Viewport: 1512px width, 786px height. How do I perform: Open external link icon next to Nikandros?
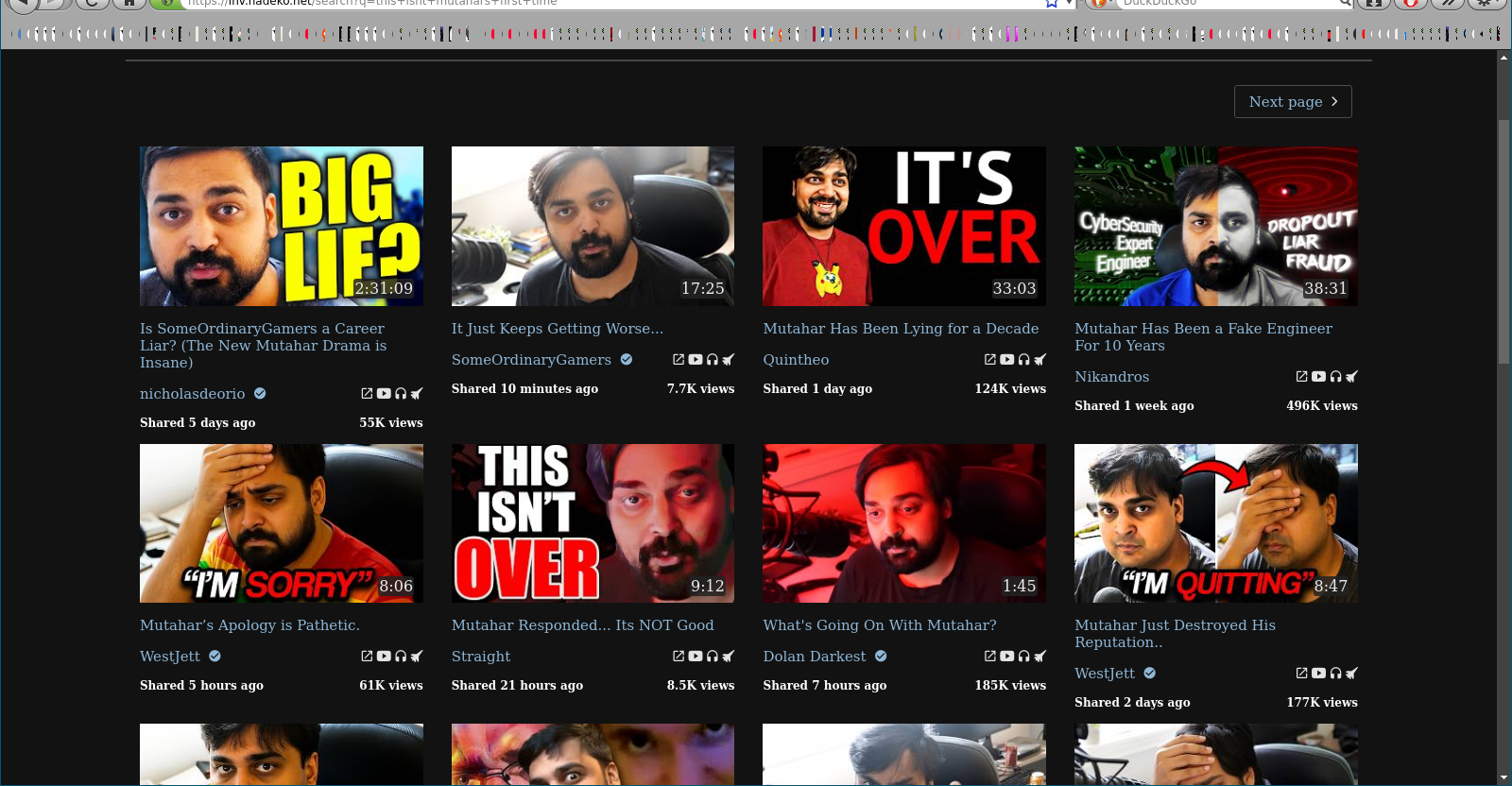pos(1302,377)
